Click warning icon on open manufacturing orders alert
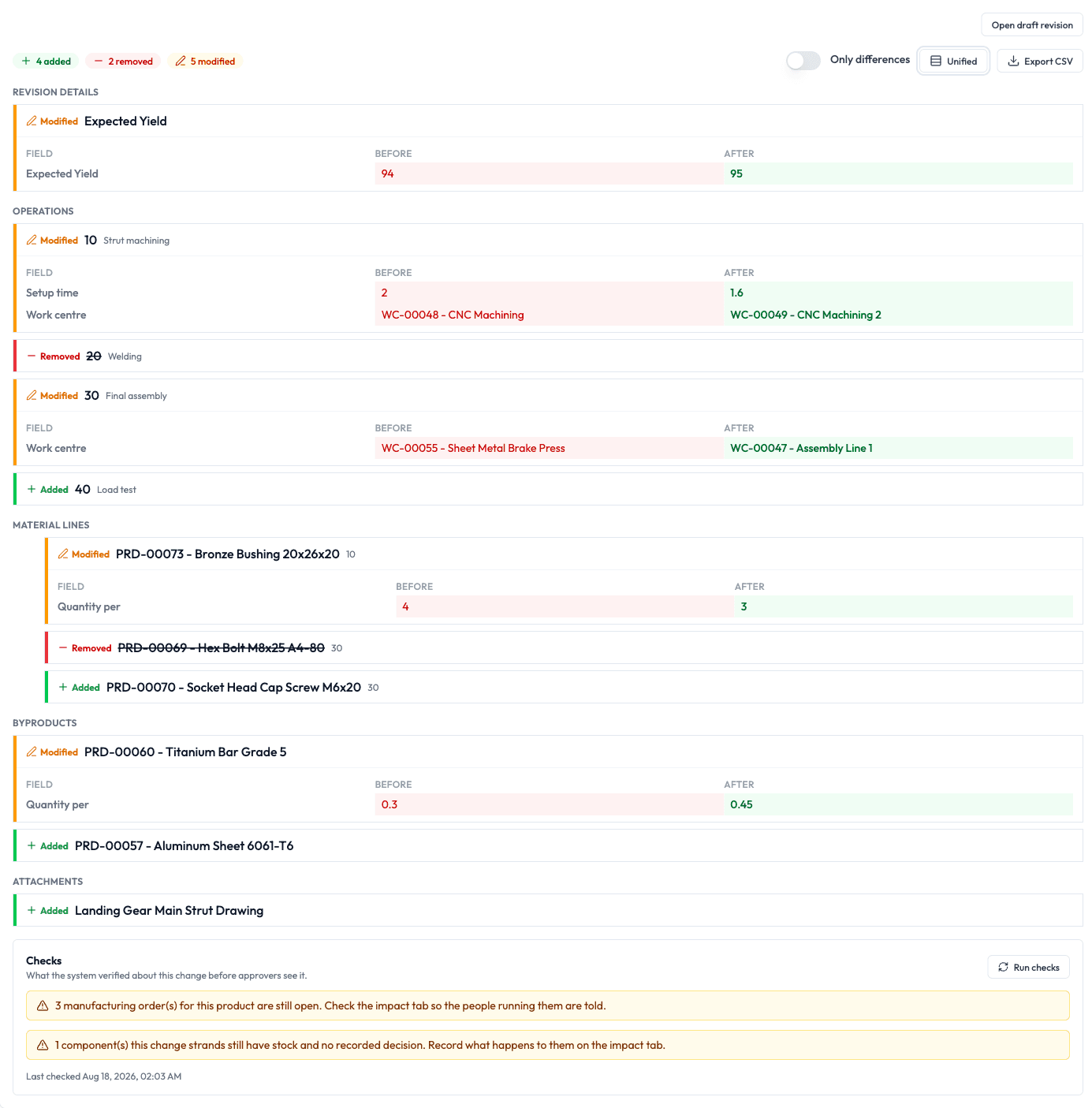Screen dimensions: 1092x1108 coord(43,1005)
